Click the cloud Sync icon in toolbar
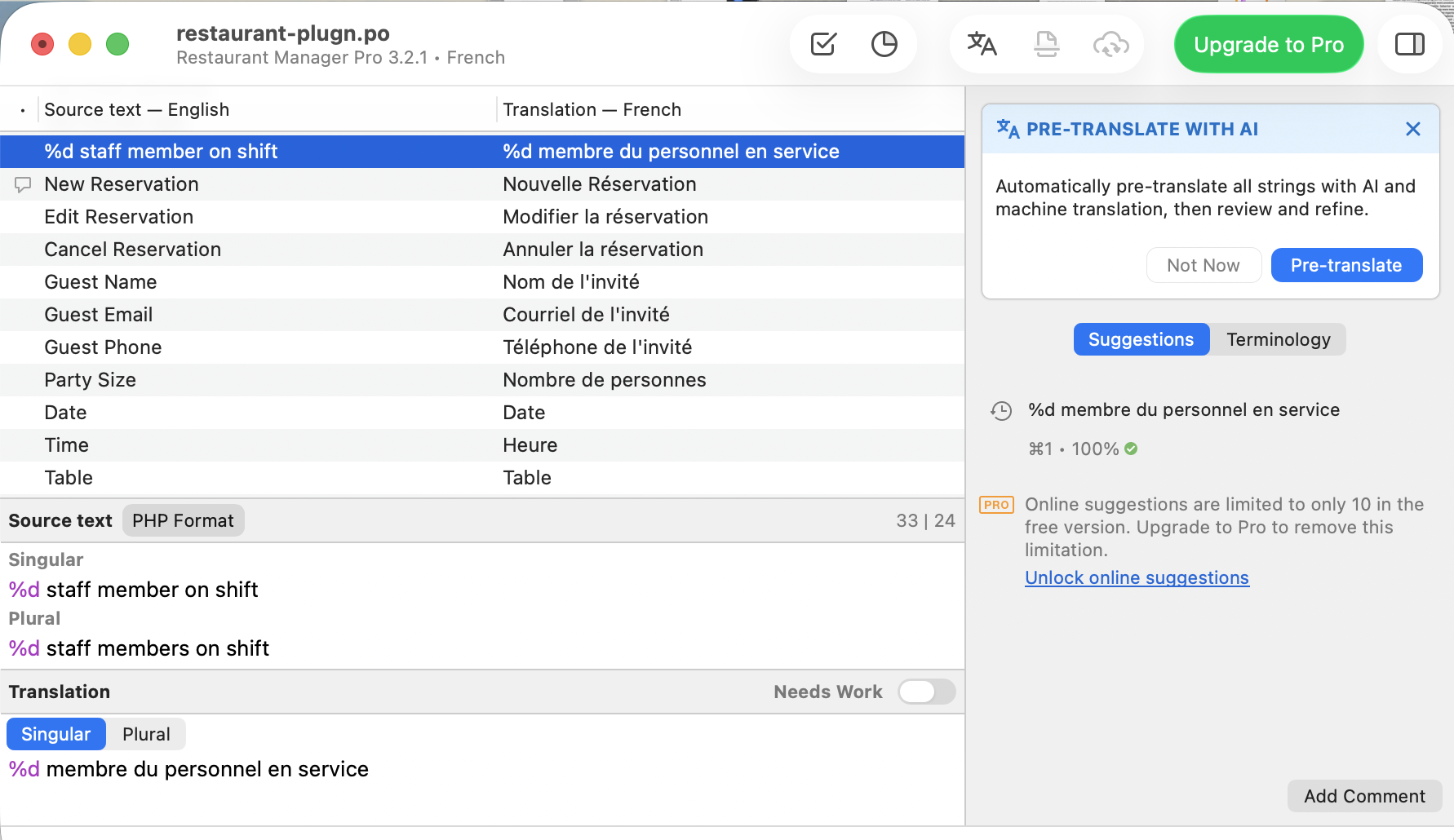The width and height of the screenshot is (1454, 840). point(1110,44)
